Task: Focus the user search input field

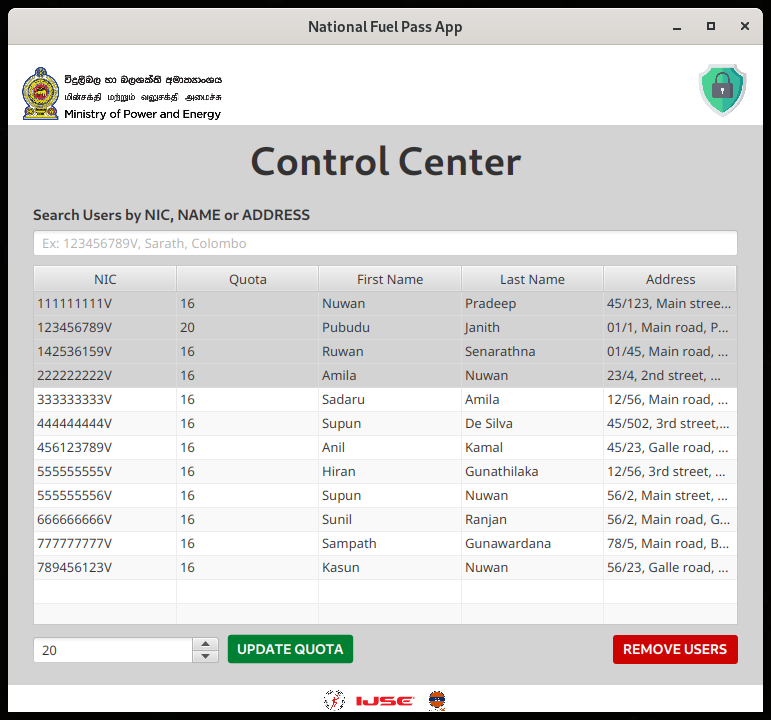Action: click(x=386, y=243)
